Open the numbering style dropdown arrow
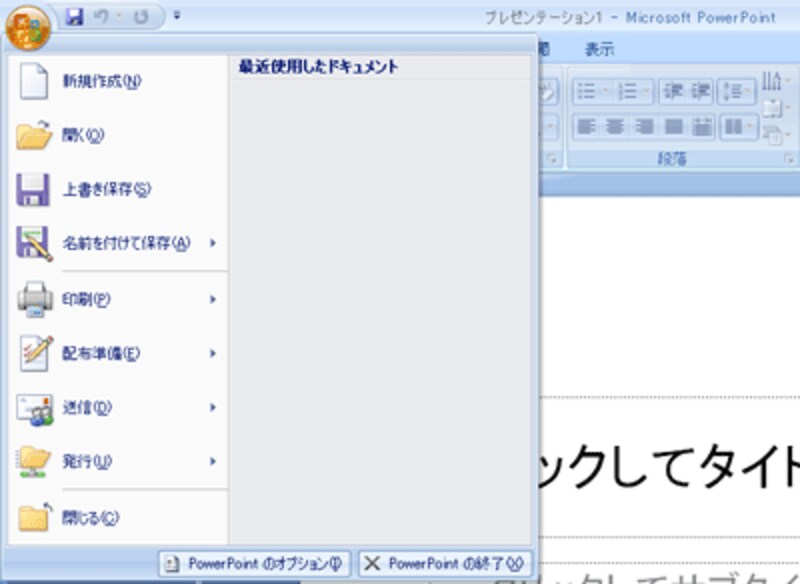 point(645,92)
